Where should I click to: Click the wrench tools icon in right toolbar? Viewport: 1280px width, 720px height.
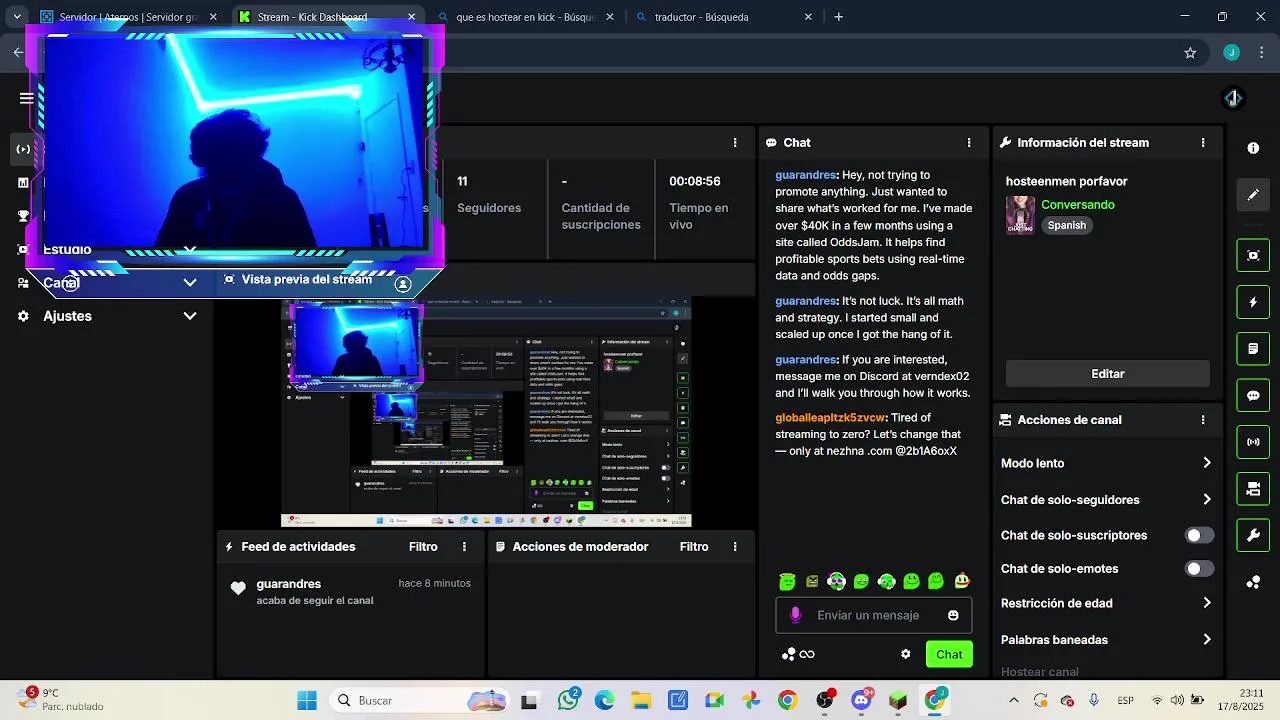coord(1253,535)
